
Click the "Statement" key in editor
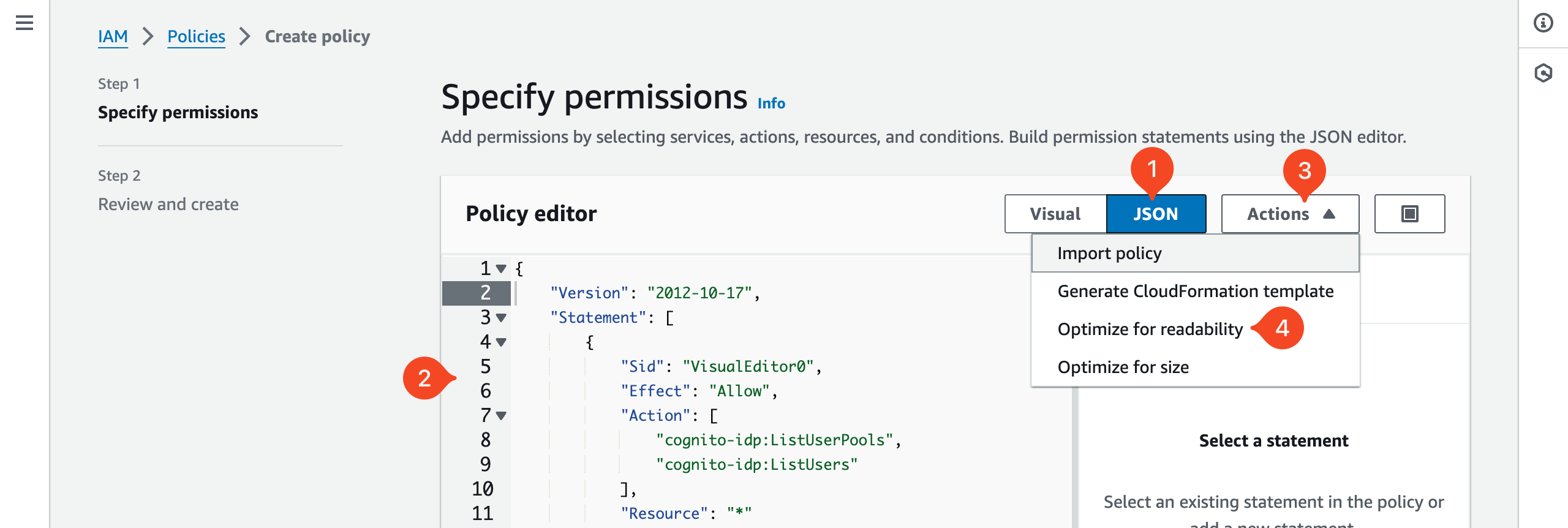point(598,318)
